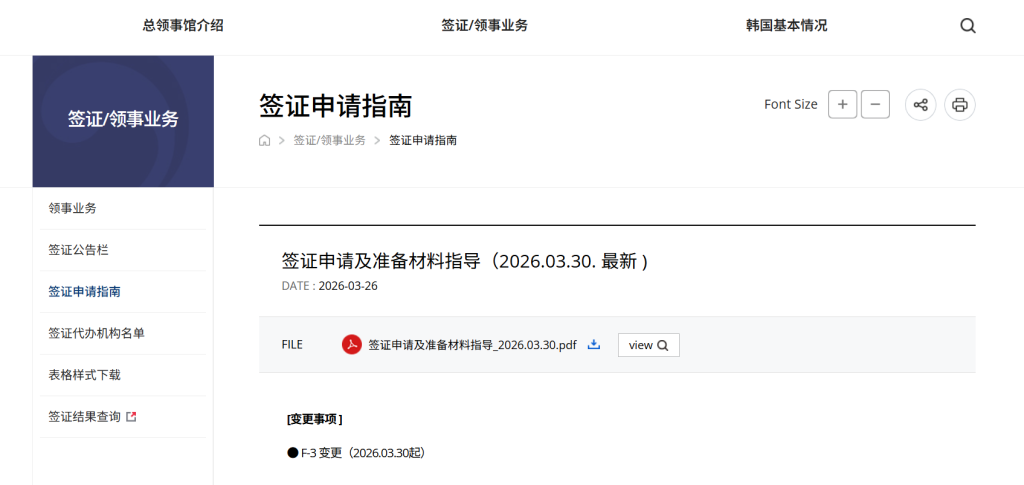Open 签证申请及准备材料指导_2026.03.30.pdf file link
1024x485 pixels.
(472, 345)
